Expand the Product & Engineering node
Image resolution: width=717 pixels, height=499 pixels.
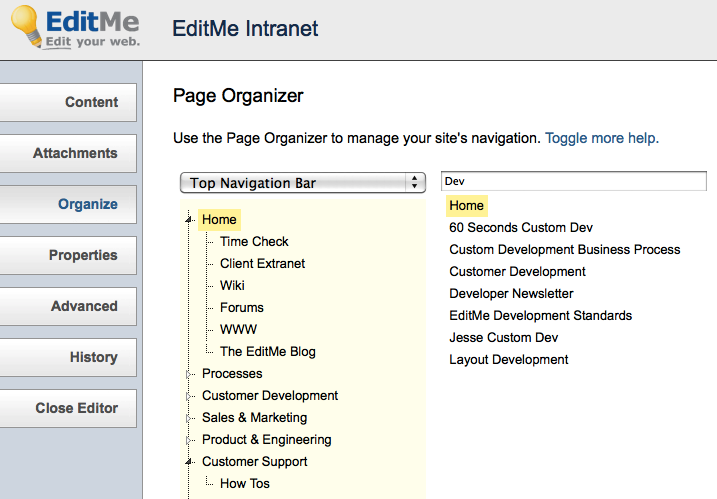click(188, 440)
